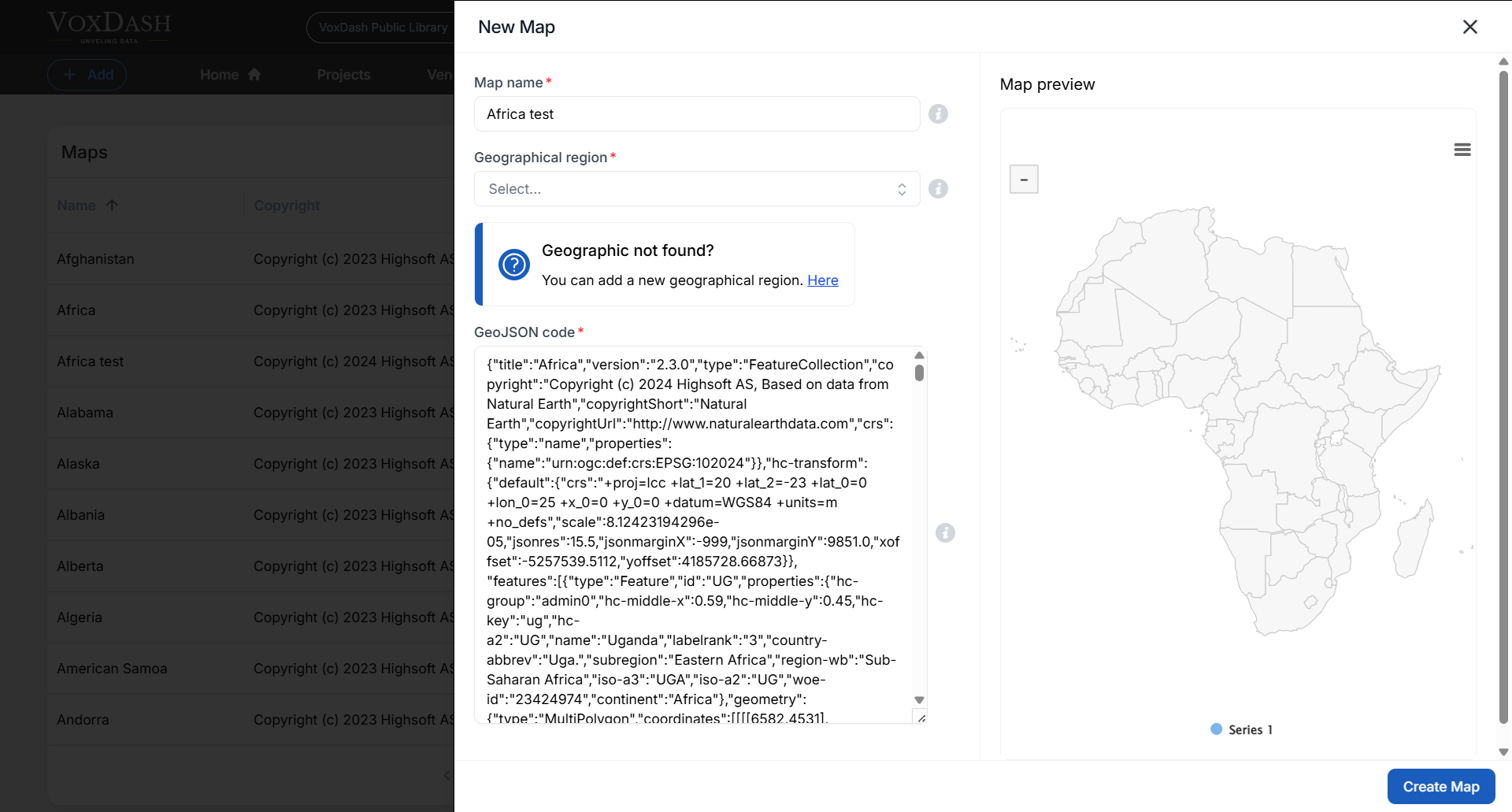Click the GeoJSON code scrollbar thumb
This screenshot has width=1512, height=812.
coord(919,374)
